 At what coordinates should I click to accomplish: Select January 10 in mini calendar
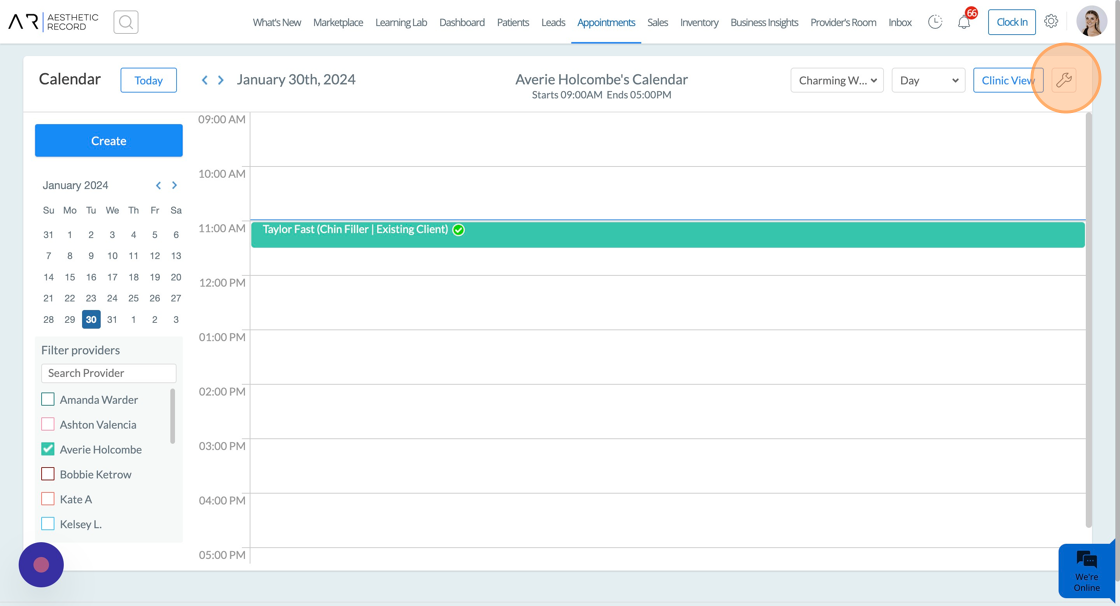point(112,256)
